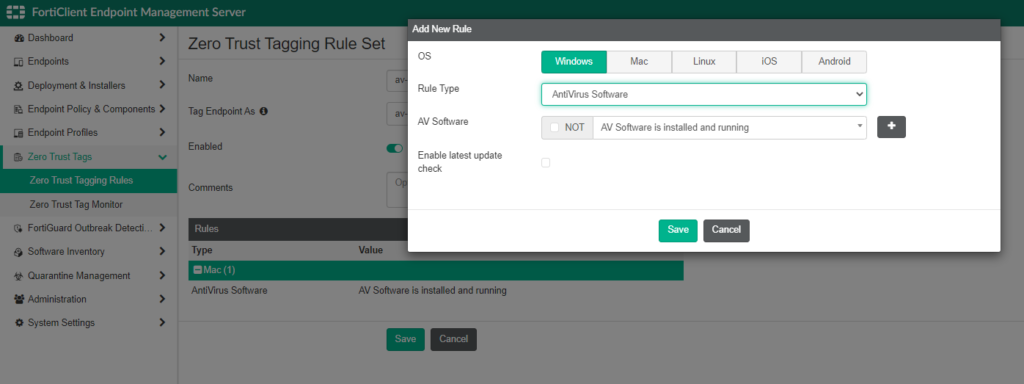Expand the Quarantine Management chevron
Screen dimensions: 1024x384
[162, 276]
